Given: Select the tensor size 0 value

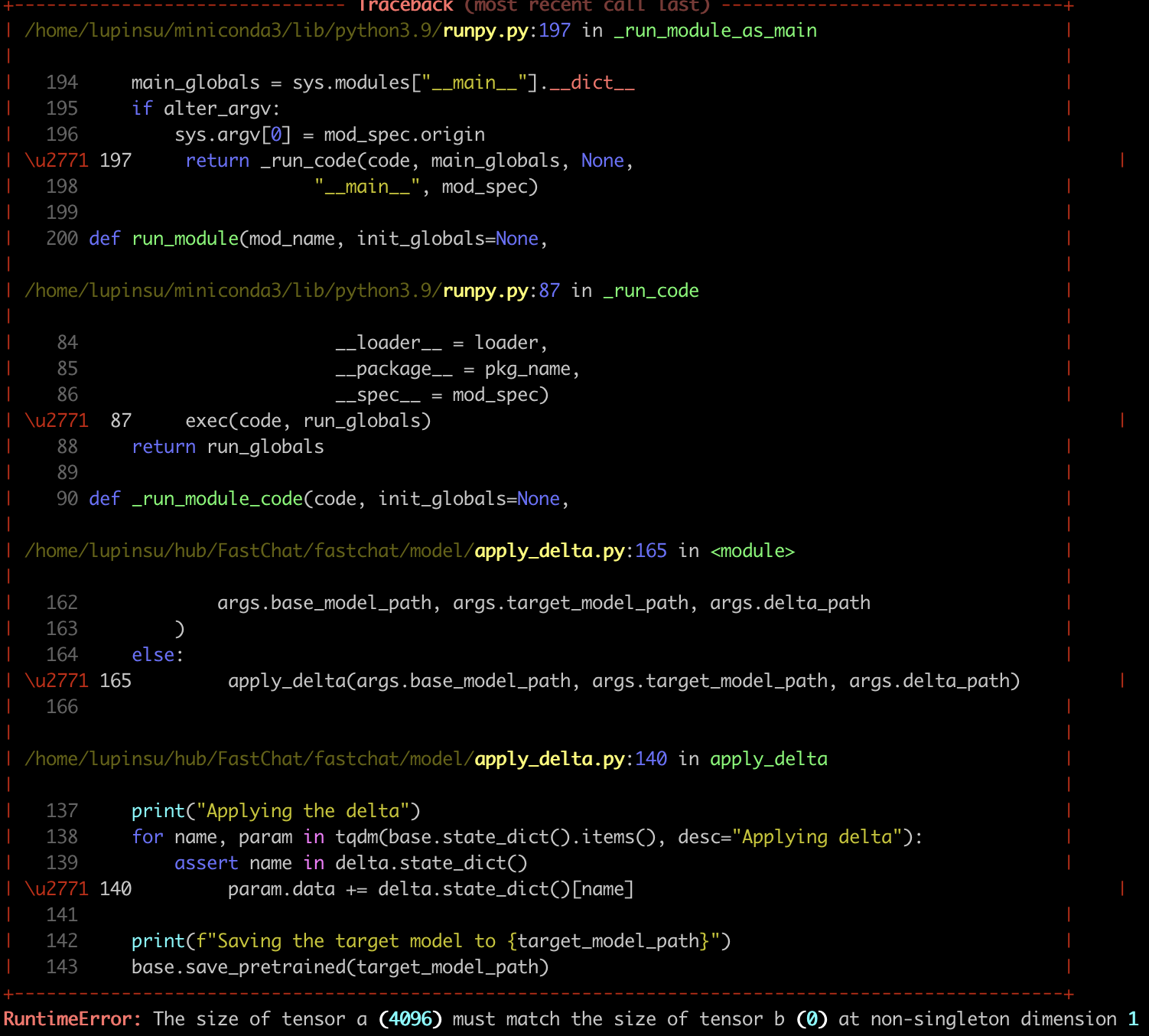Looking at the screenshot, I should click(x=813, y=1018).
